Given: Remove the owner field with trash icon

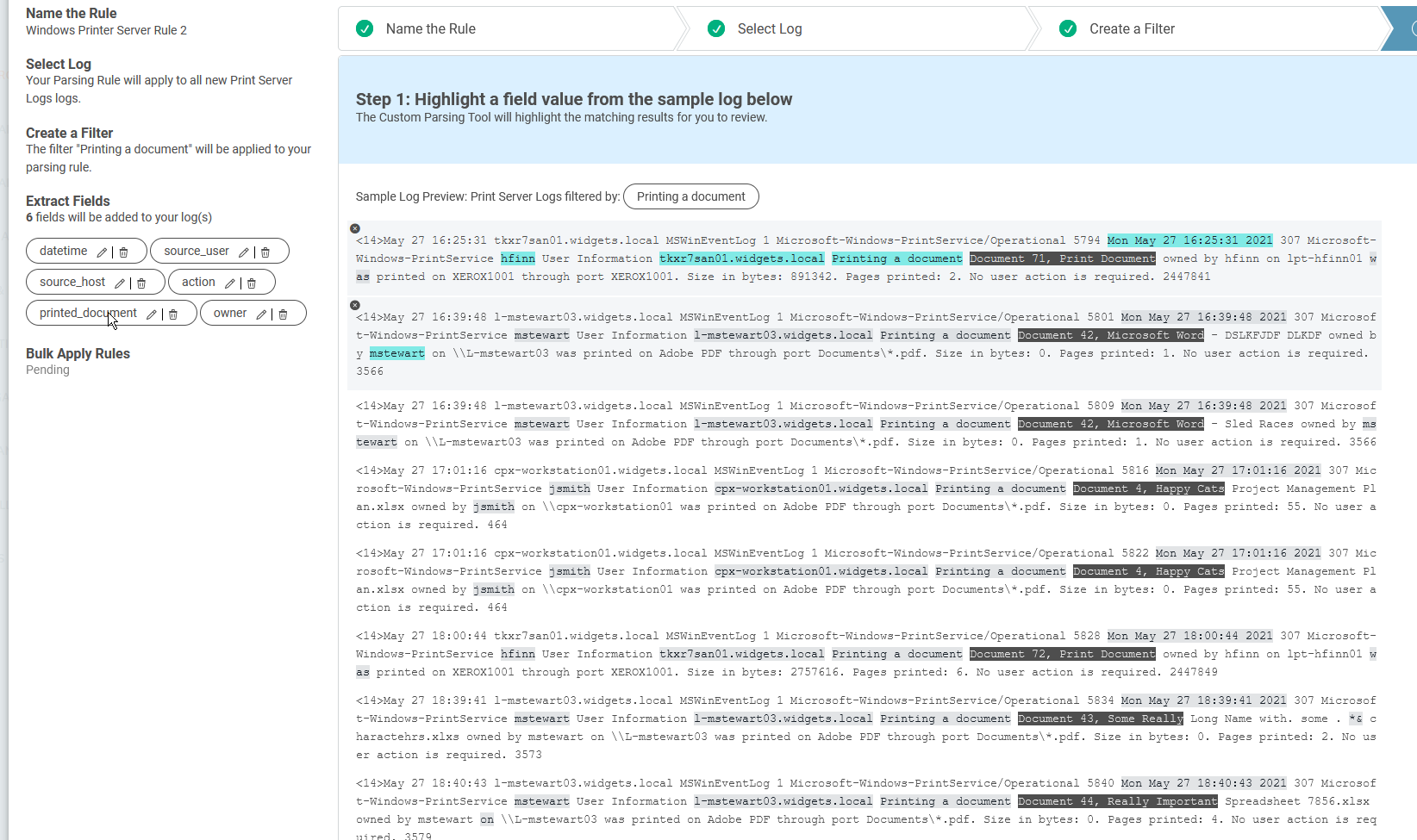Looking at the screenshot, I should pyautogui.click(x=283, y=314).
